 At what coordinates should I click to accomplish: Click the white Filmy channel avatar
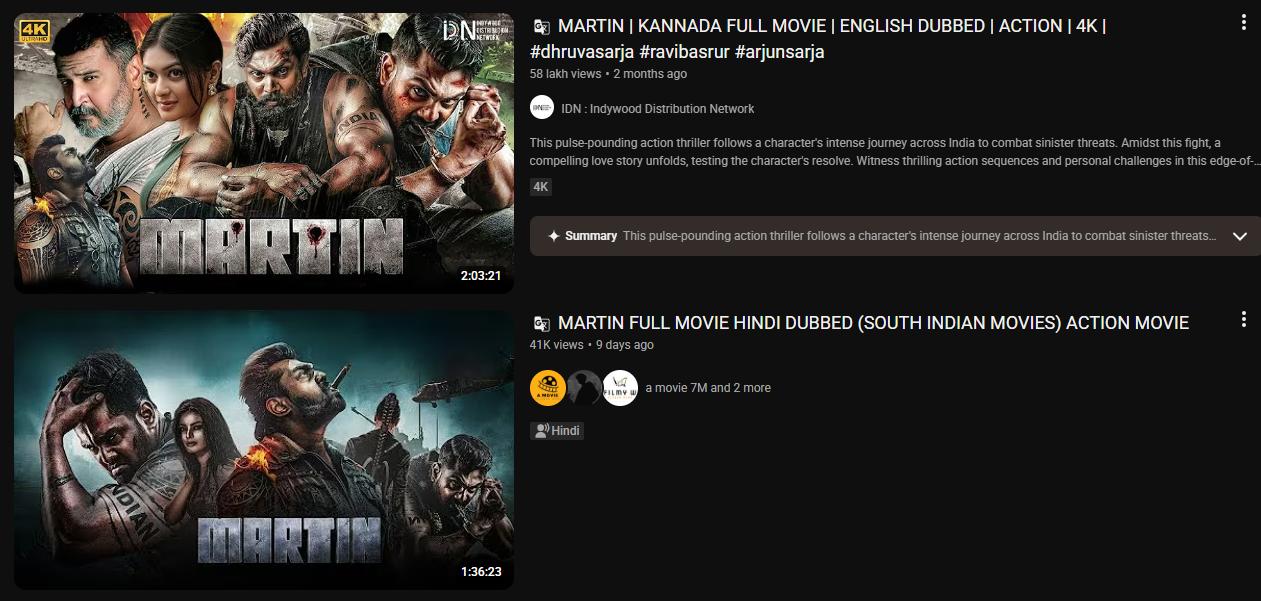620,388
